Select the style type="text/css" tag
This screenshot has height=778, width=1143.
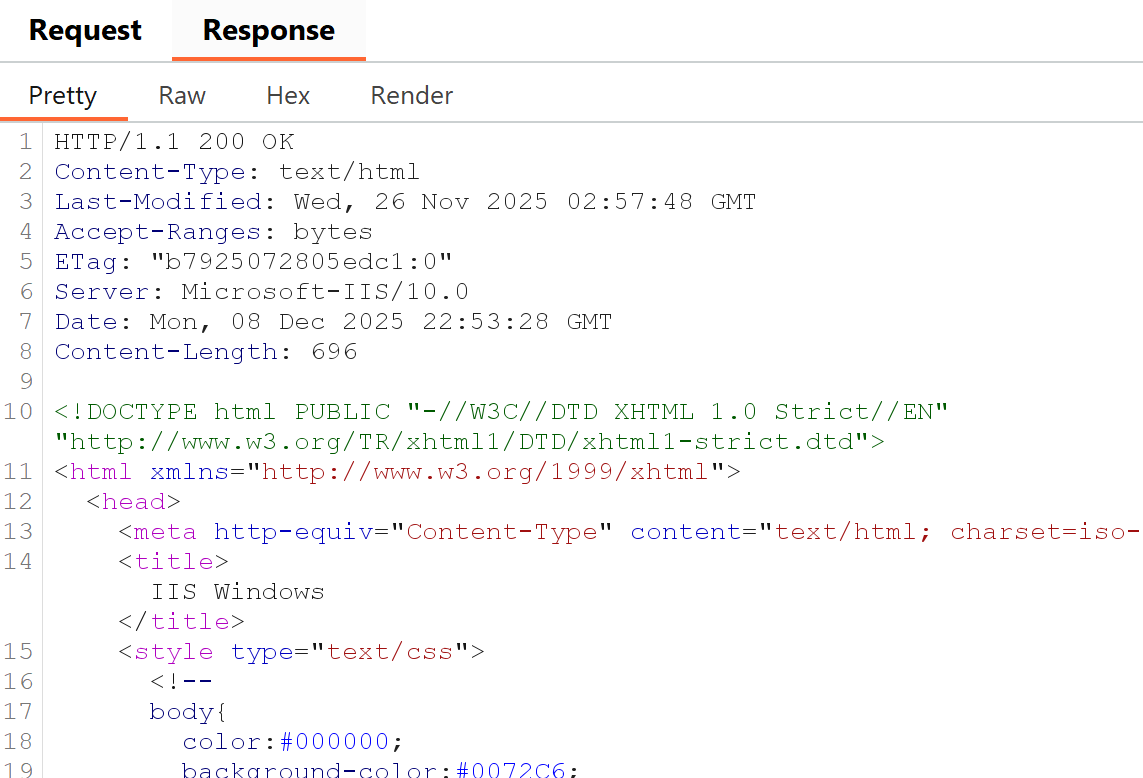[x=300, y=651]
